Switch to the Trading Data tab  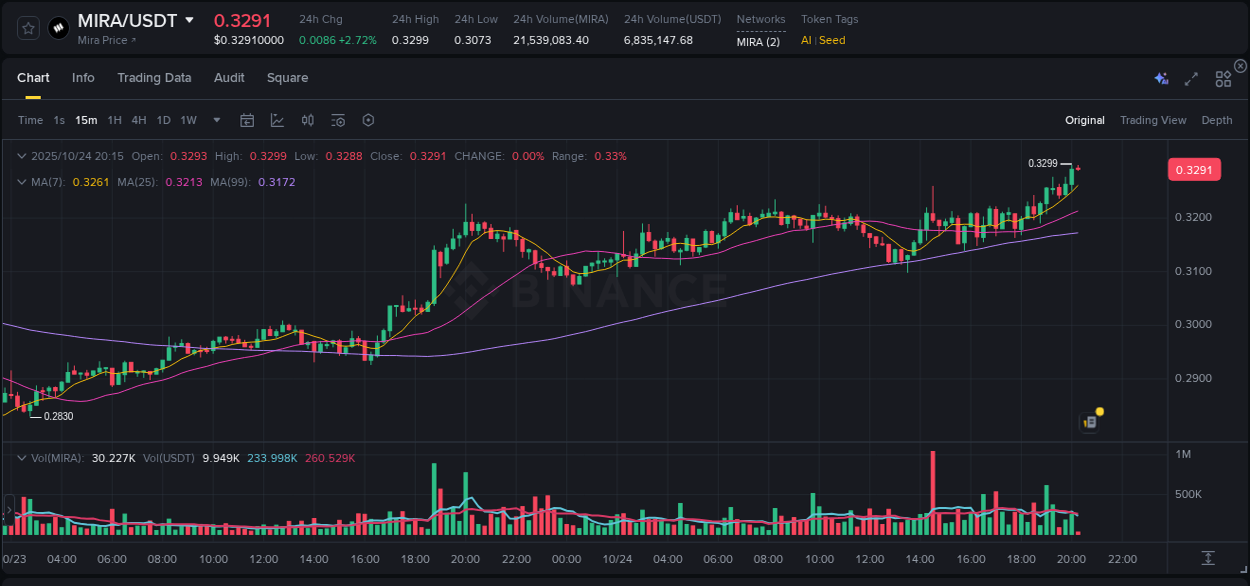coord(154,77)
